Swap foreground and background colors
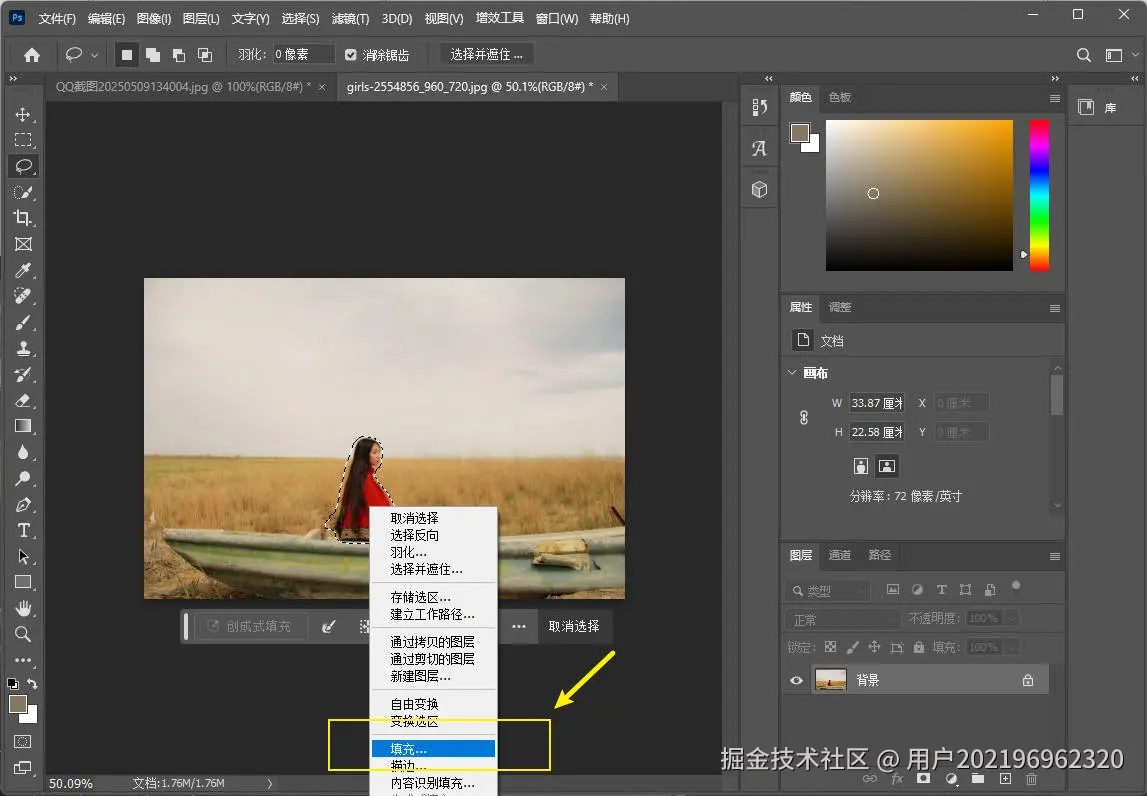The image size is (1147, 796). 32,683
